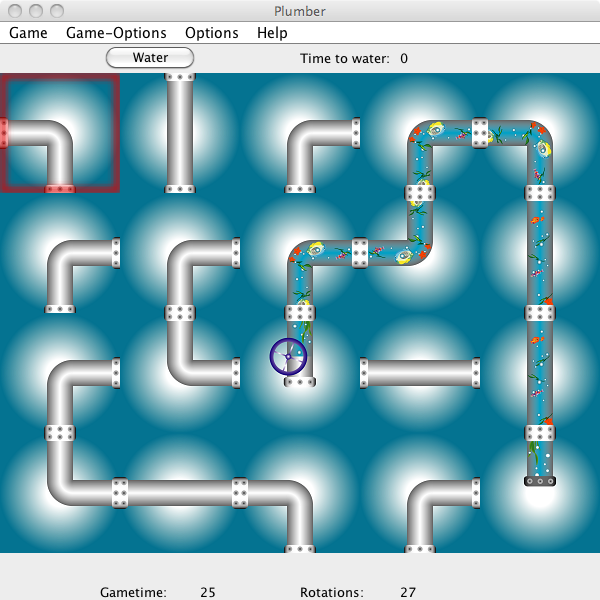The height and width of the screenshot is (600, 600).
Task: Rotate the water-filled elbow in second row, third column
Action: pyautogui.click(x=300, y=253)
